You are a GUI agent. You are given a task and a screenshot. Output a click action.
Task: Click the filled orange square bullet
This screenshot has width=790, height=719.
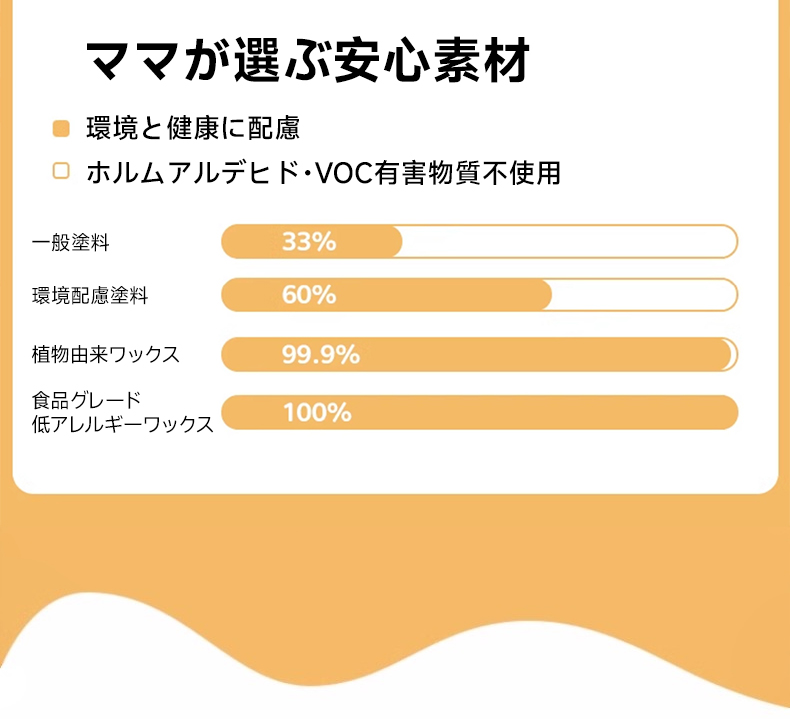[x=61, y=128]
